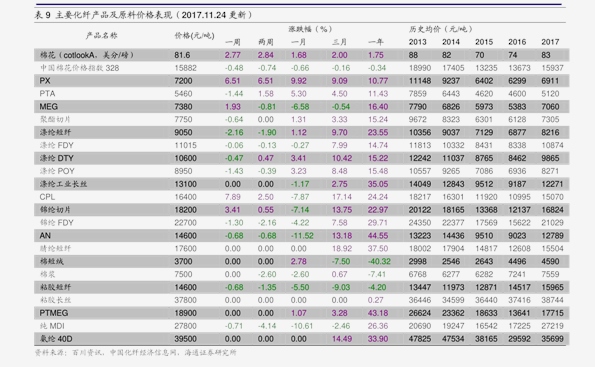Click the 锦纶切片 price 18200
The height and width of the screenshot is (367, 595).
186,210
